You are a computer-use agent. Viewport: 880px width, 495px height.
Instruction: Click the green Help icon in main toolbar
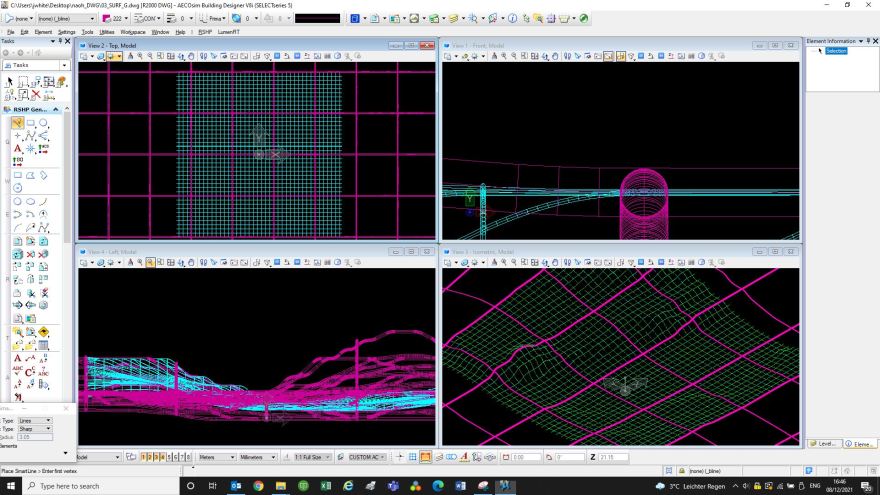[x=584, y=18]
